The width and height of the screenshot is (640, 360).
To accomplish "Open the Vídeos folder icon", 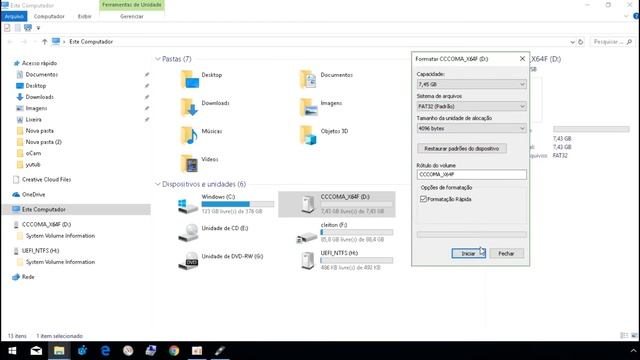I will pyautogui.click(x=190, y=163).
